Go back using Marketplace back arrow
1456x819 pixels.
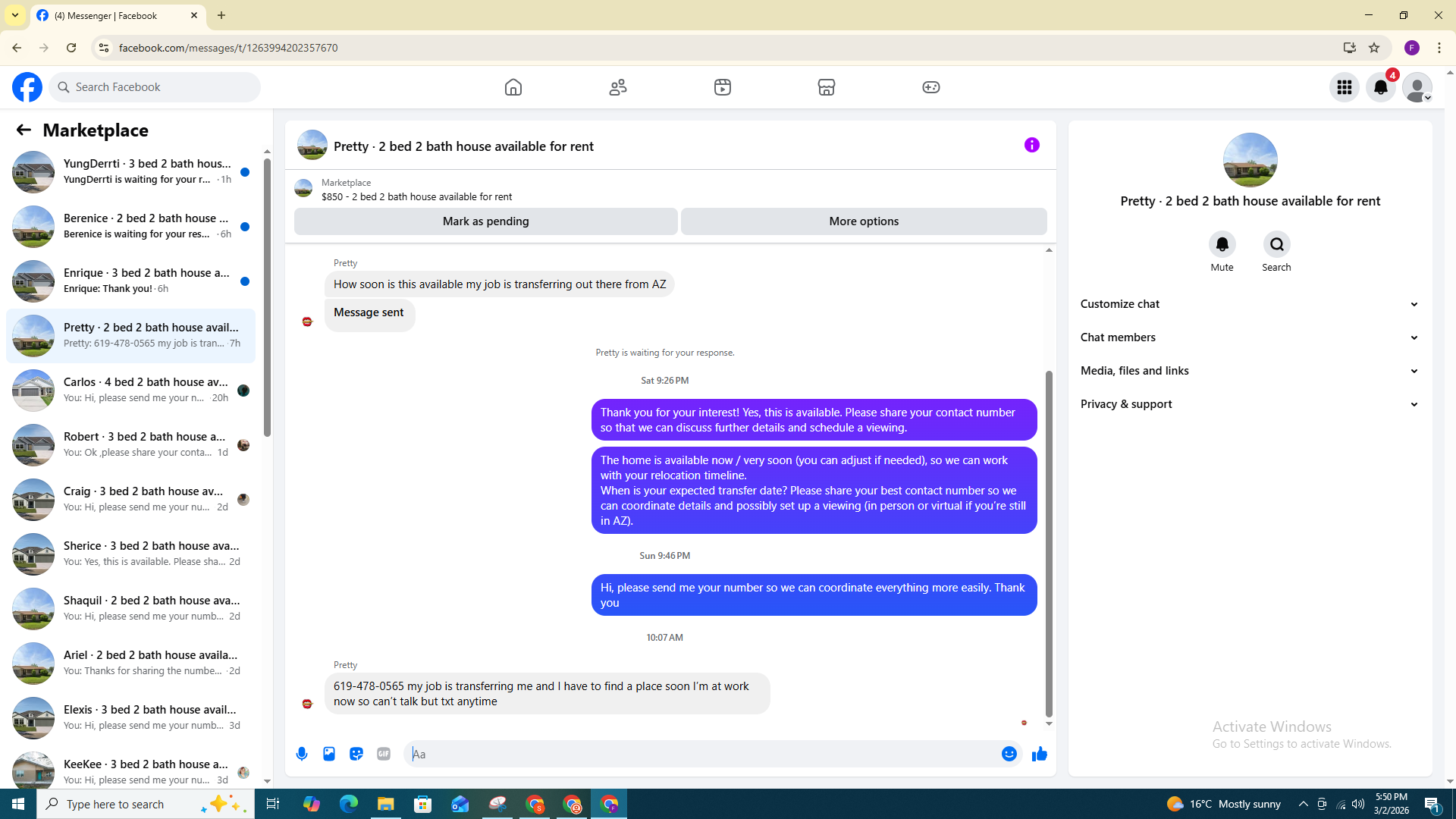tap(24, 130)
